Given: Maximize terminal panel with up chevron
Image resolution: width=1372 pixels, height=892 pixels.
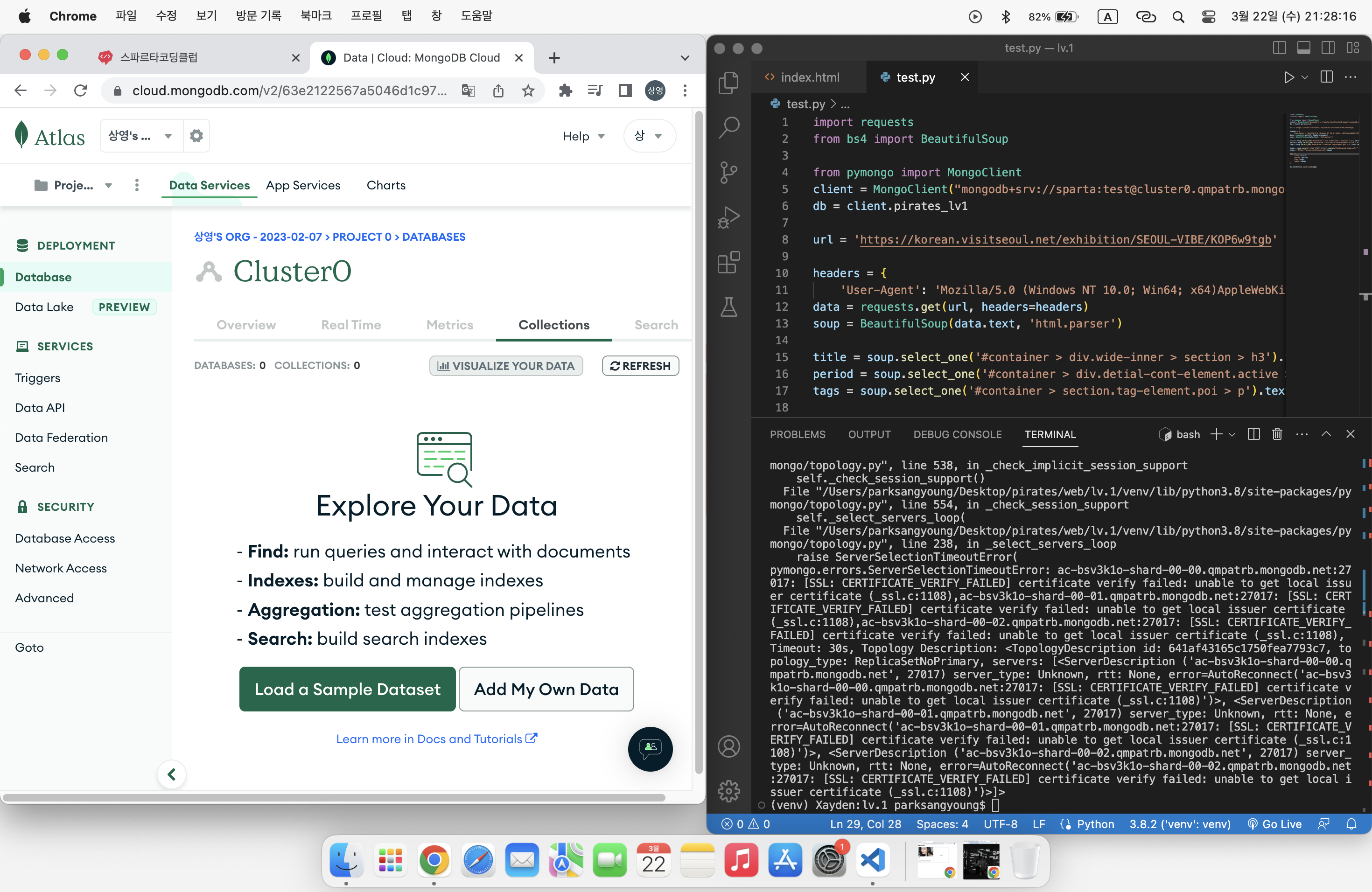Looking at the screenshot, I should [1326, 434].
